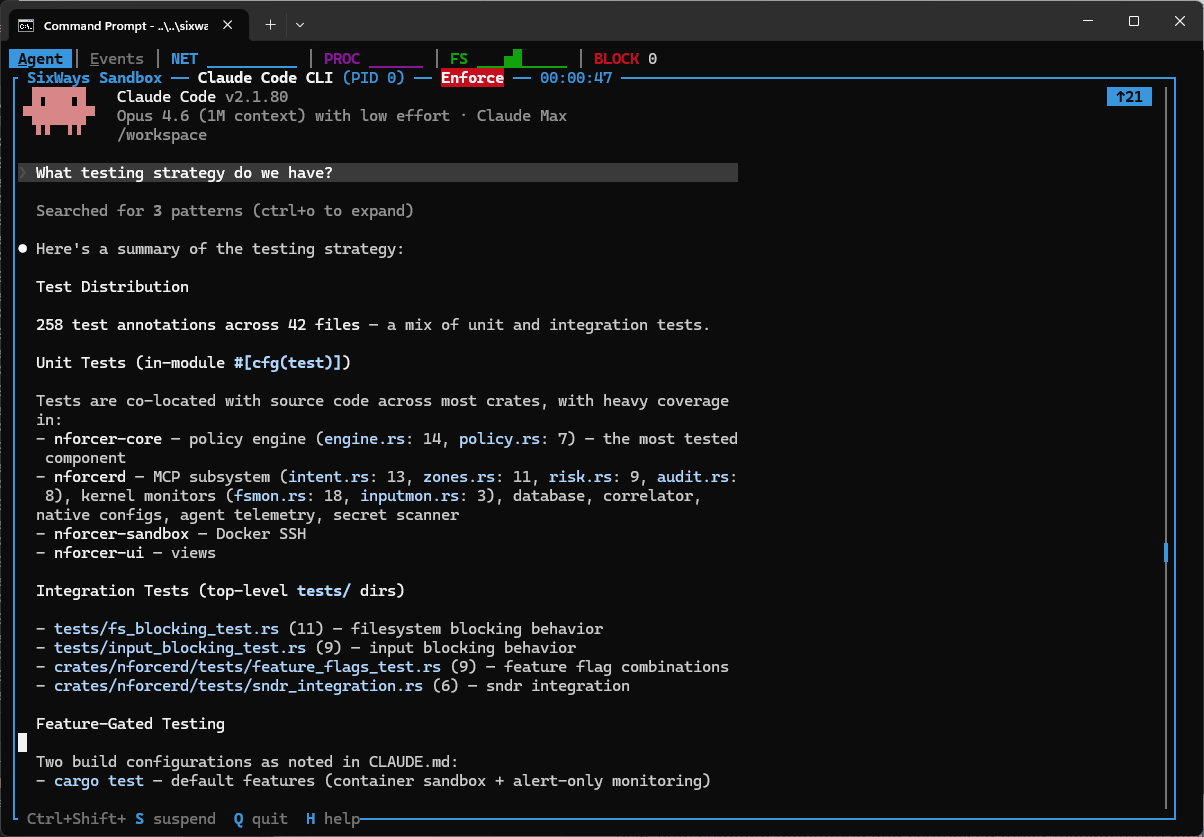Click the blue scrollbar marker on right edge

coord(1165,550)
